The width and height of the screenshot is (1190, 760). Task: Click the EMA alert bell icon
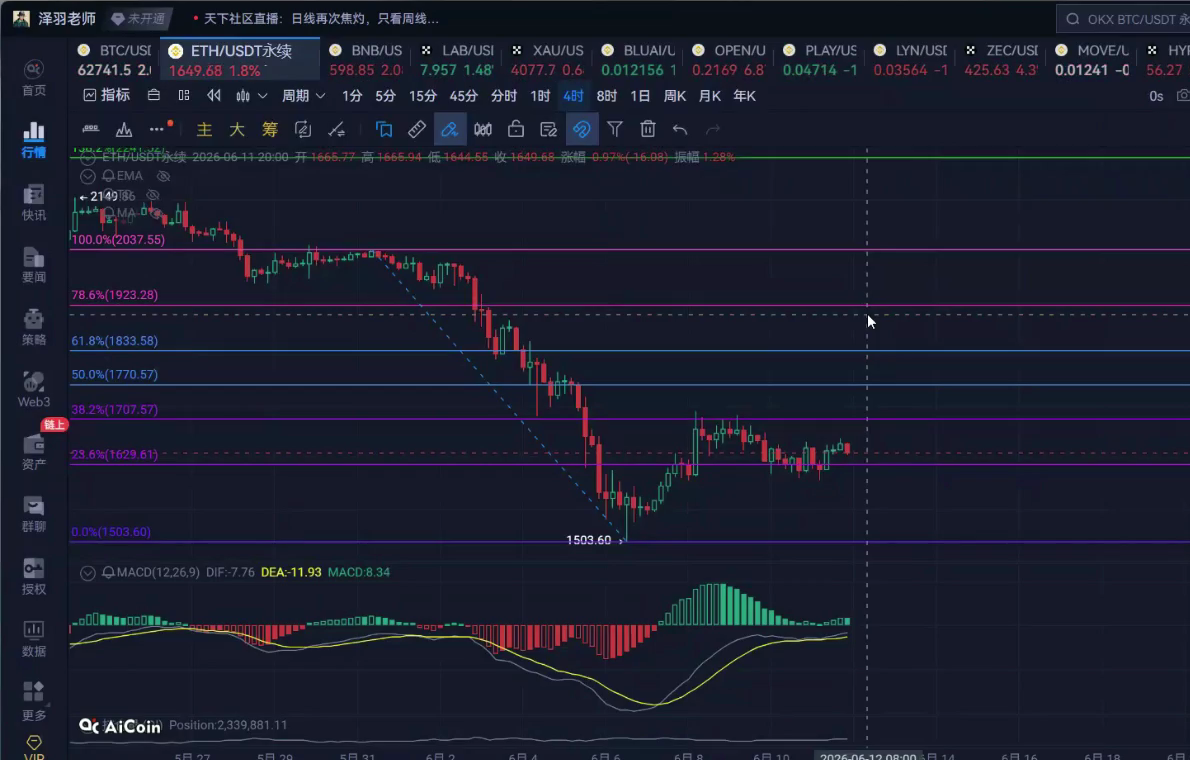coord(109,176)
